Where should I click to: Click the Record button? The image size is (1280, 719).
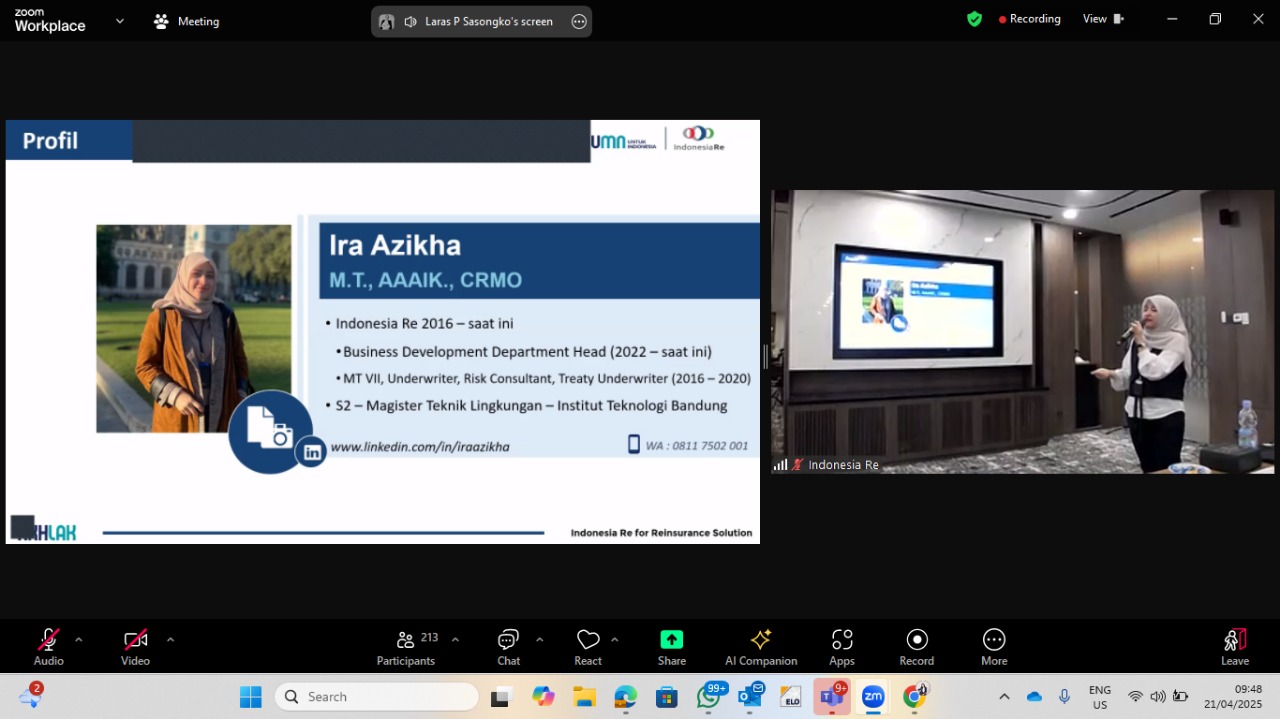(x=916, y=646)
